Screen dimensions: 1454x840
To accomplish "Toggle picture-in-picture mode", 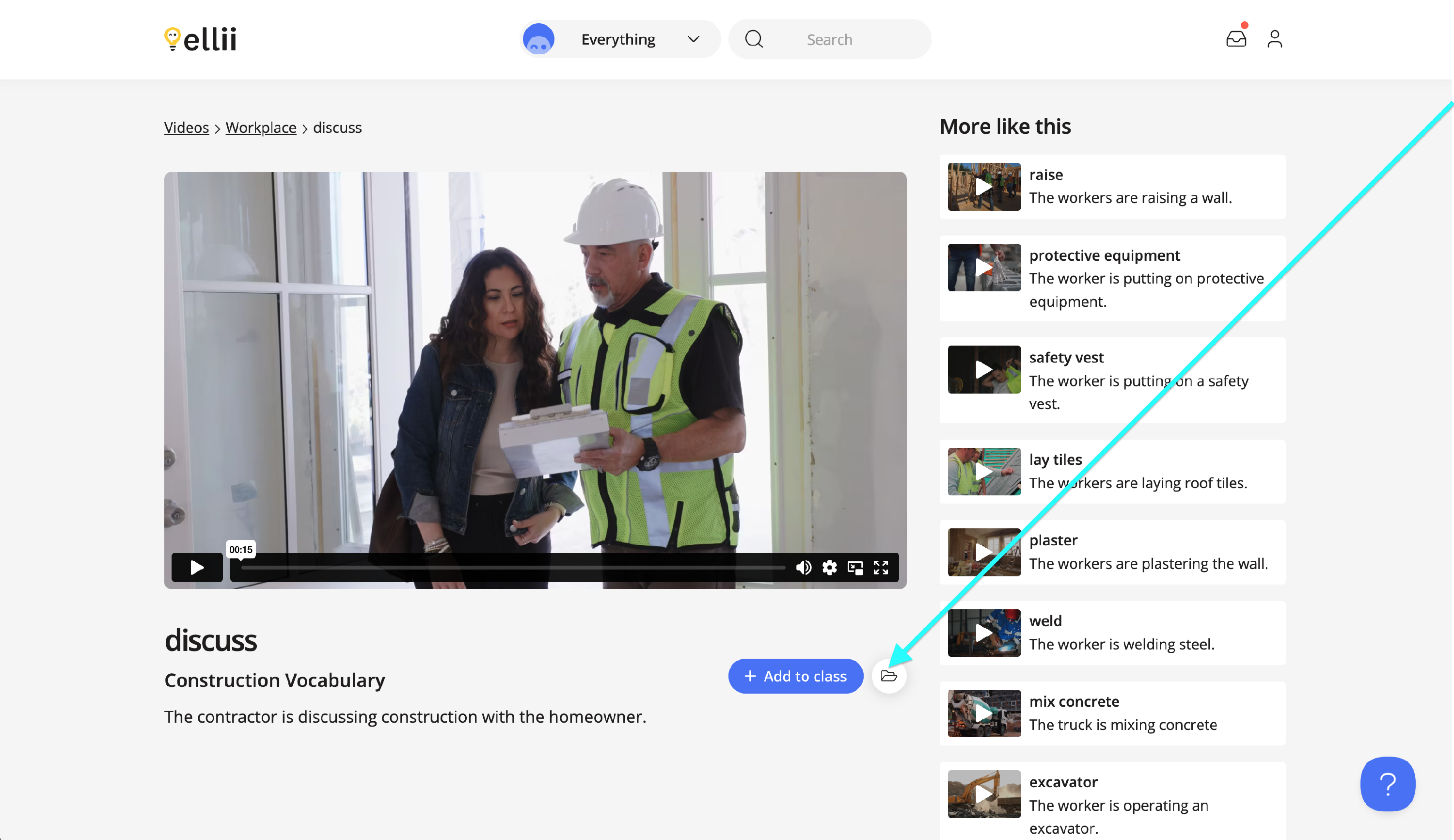I will (855, 568).
